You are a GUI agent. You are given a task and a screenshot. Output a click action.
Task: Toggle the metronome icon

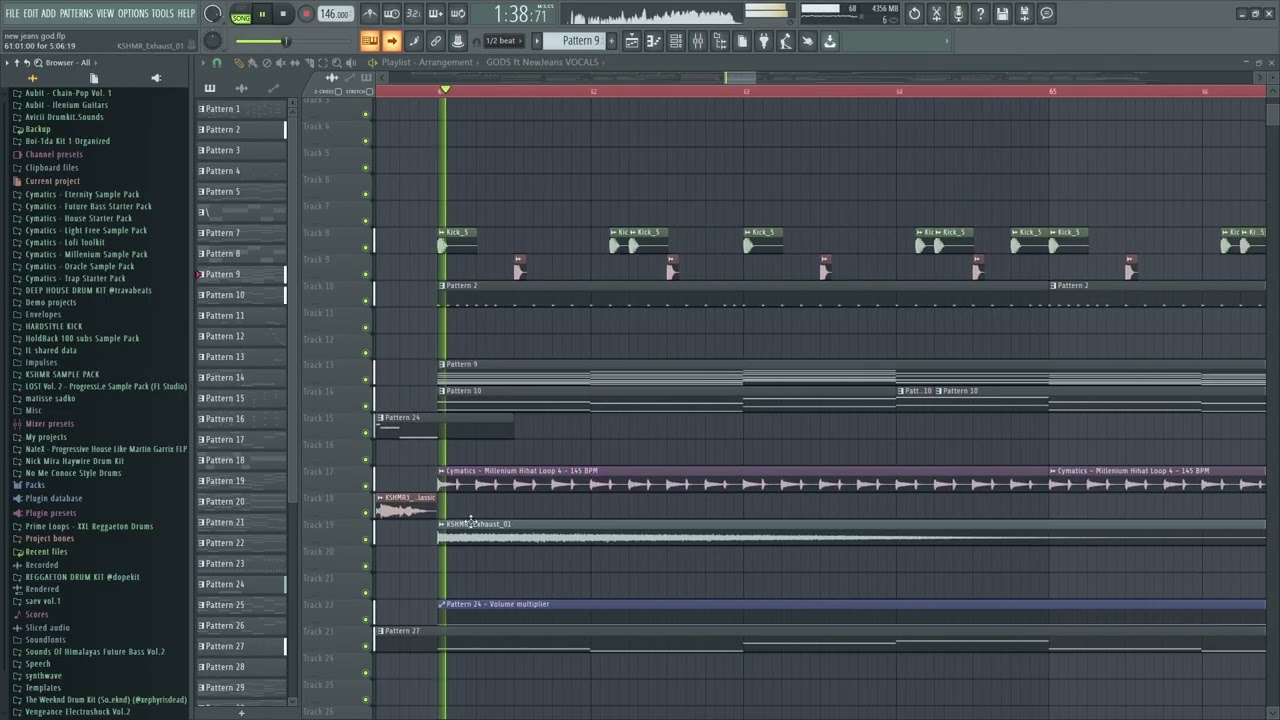point(370,14)
